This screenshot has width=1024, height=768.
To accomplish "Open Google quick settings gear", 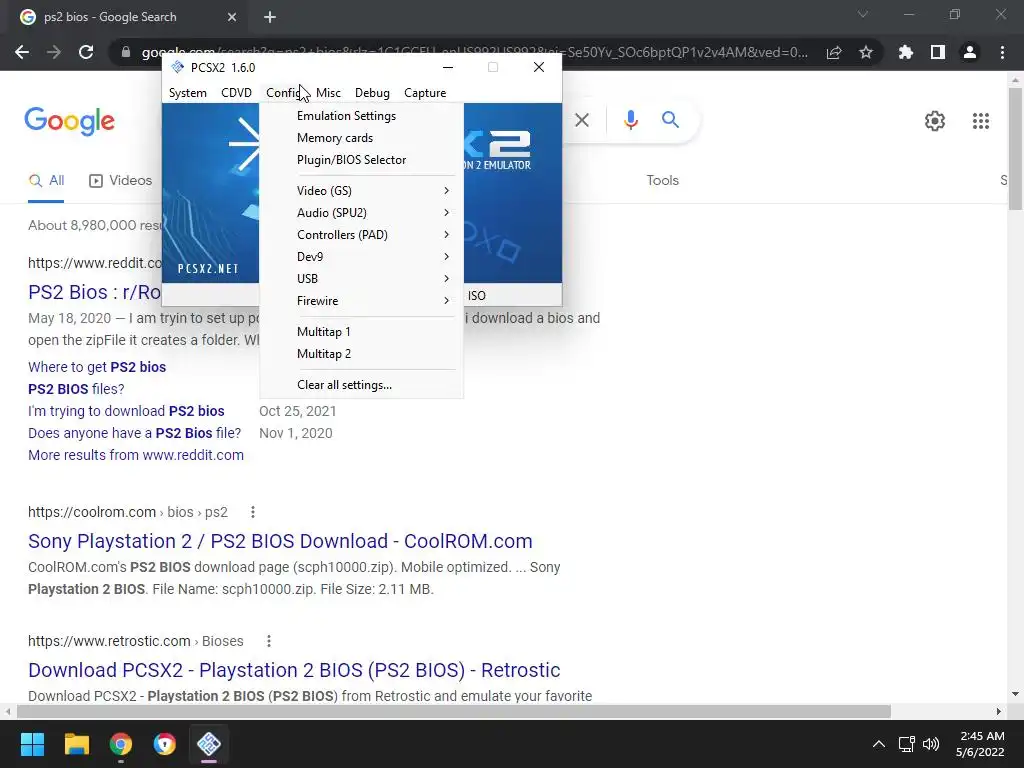I will [x=935, y=121].
